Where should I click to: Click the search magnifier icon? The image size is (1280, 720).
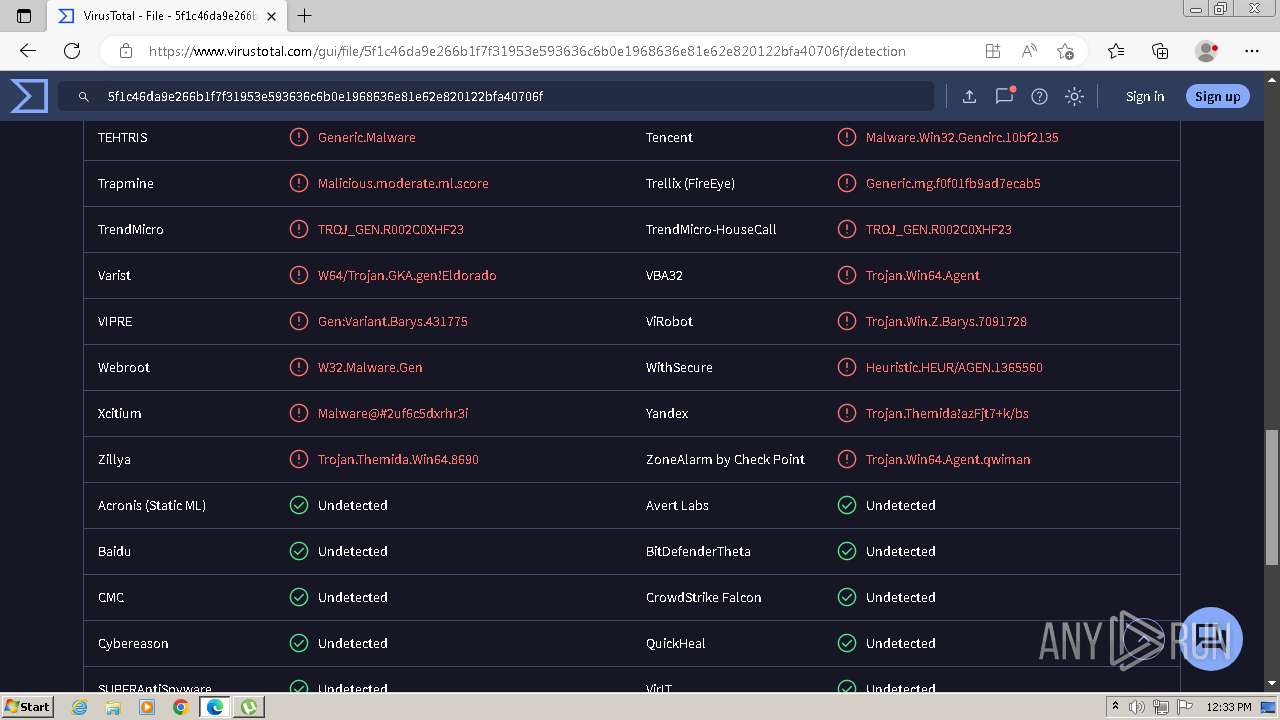(x=84, y=97)
